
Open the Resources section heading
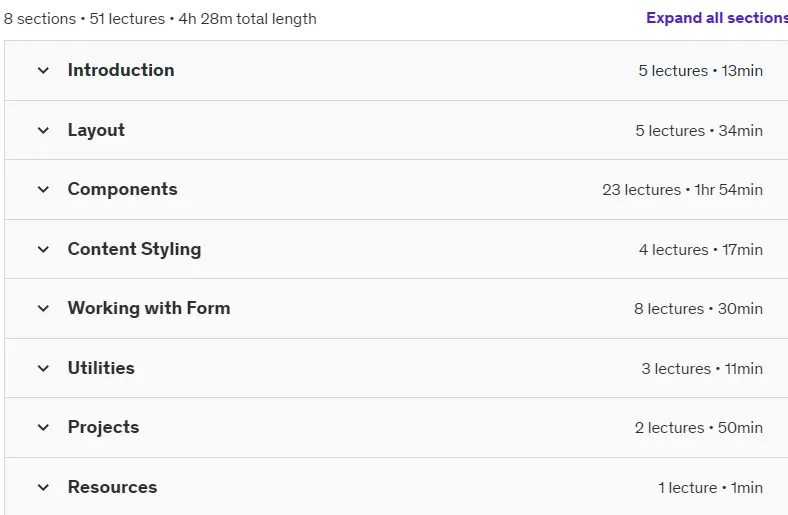click(x=113, y=487)
